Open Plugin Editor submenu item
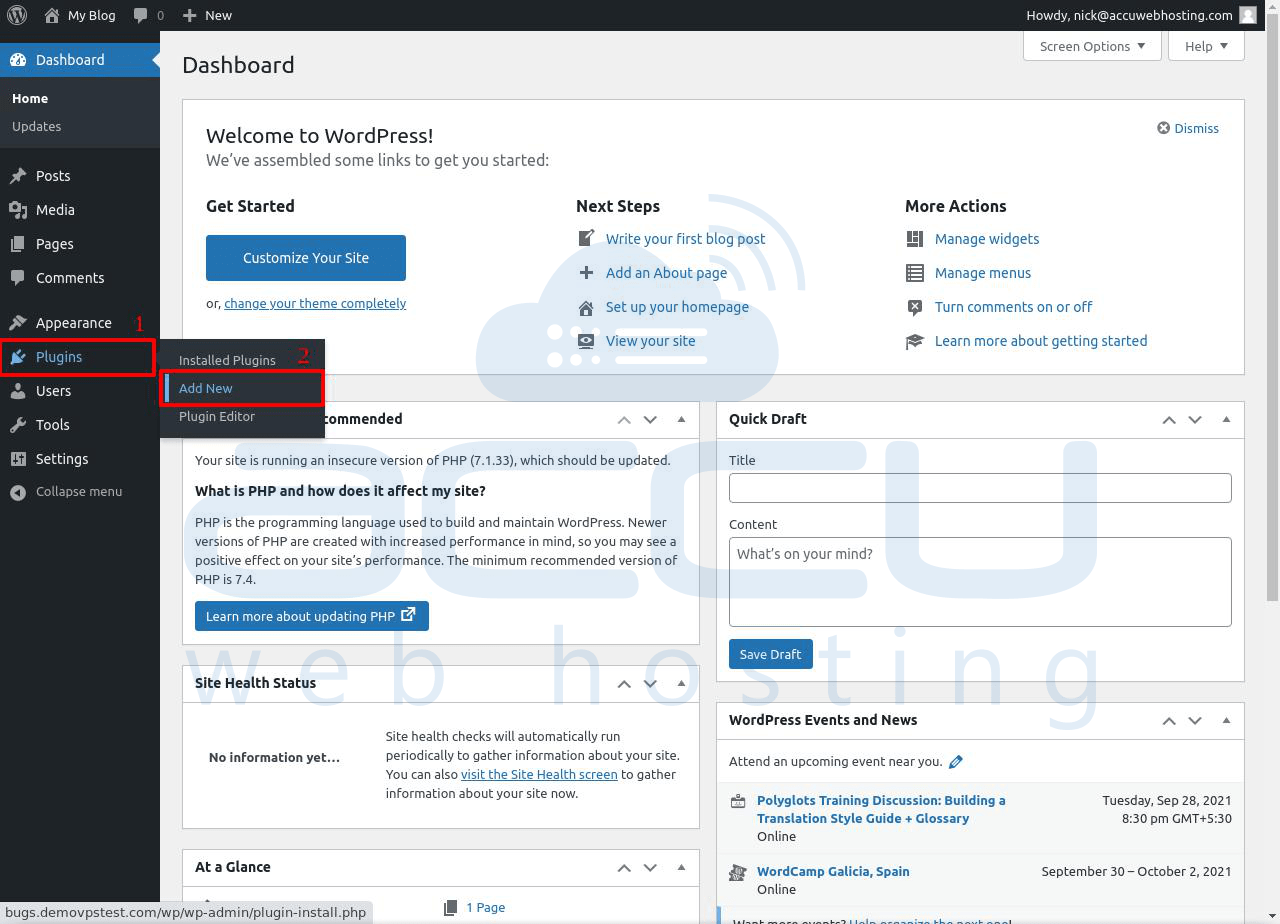Screen dimensions: 1280x924 (217, 416)
